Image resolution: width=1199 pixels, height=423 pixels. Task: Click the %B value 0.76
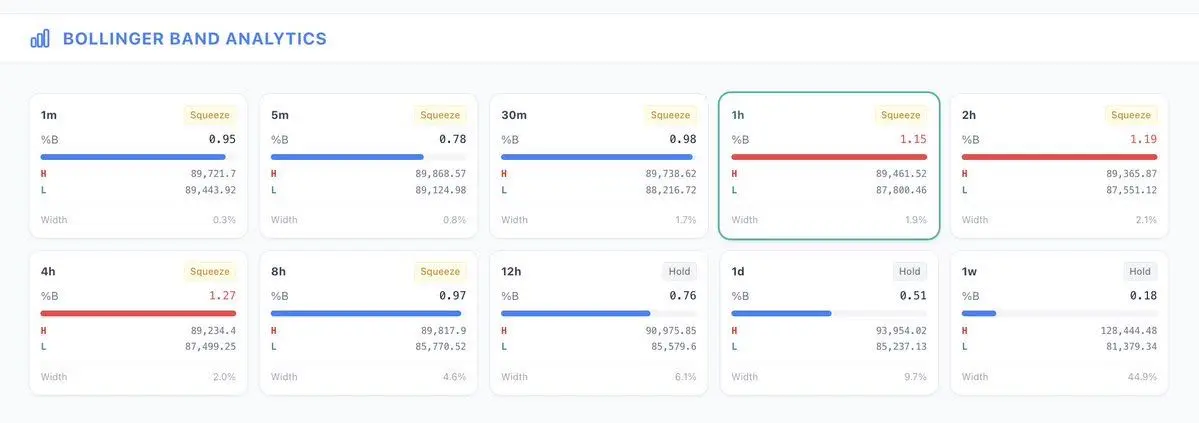pyautogui.click(x=683, y=295)
